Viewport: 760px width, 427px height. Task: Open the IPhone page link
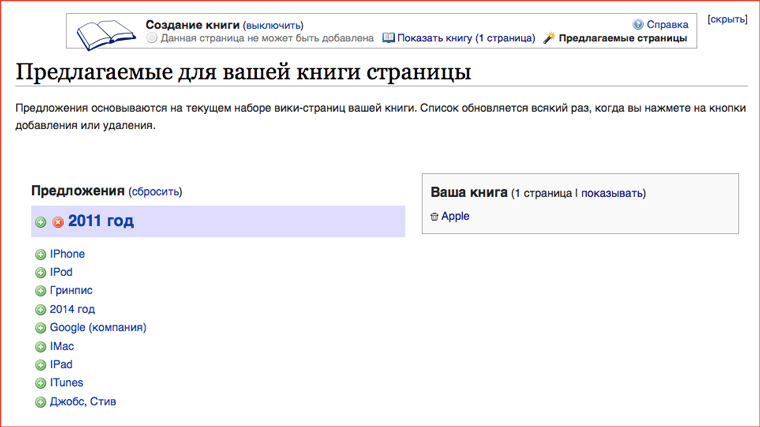coord(67,254)
